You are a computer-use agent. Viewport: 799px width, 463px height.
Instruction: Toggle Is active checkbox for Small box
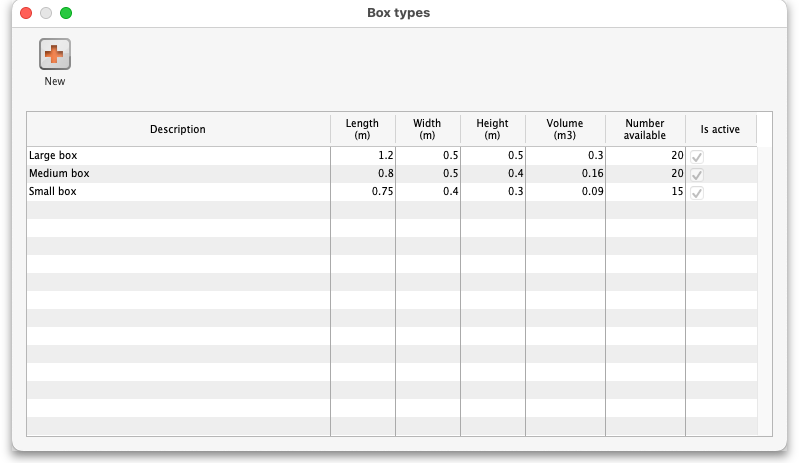click(697, 192)
